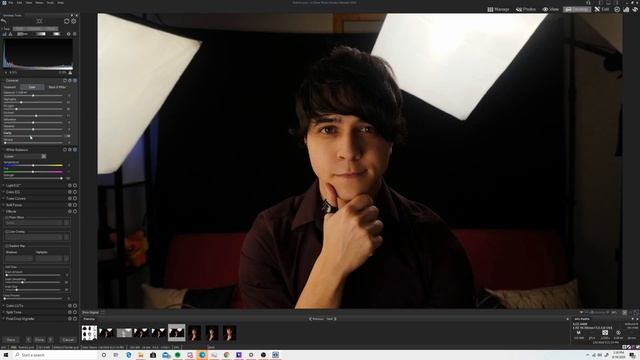Image resolution: width=640 pixels, height=360 pixels.
Task: Open the Dashboard bar-chart icon
Action: [x=626, y=9]
